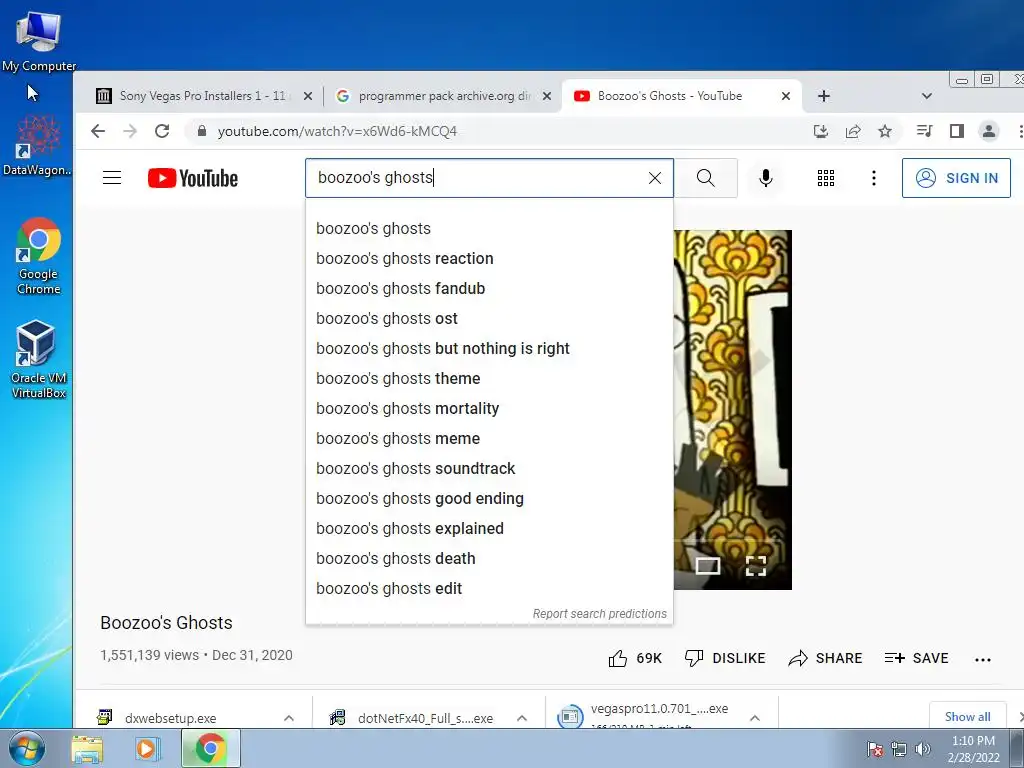Like the video (69K)

tap(635, 658)
